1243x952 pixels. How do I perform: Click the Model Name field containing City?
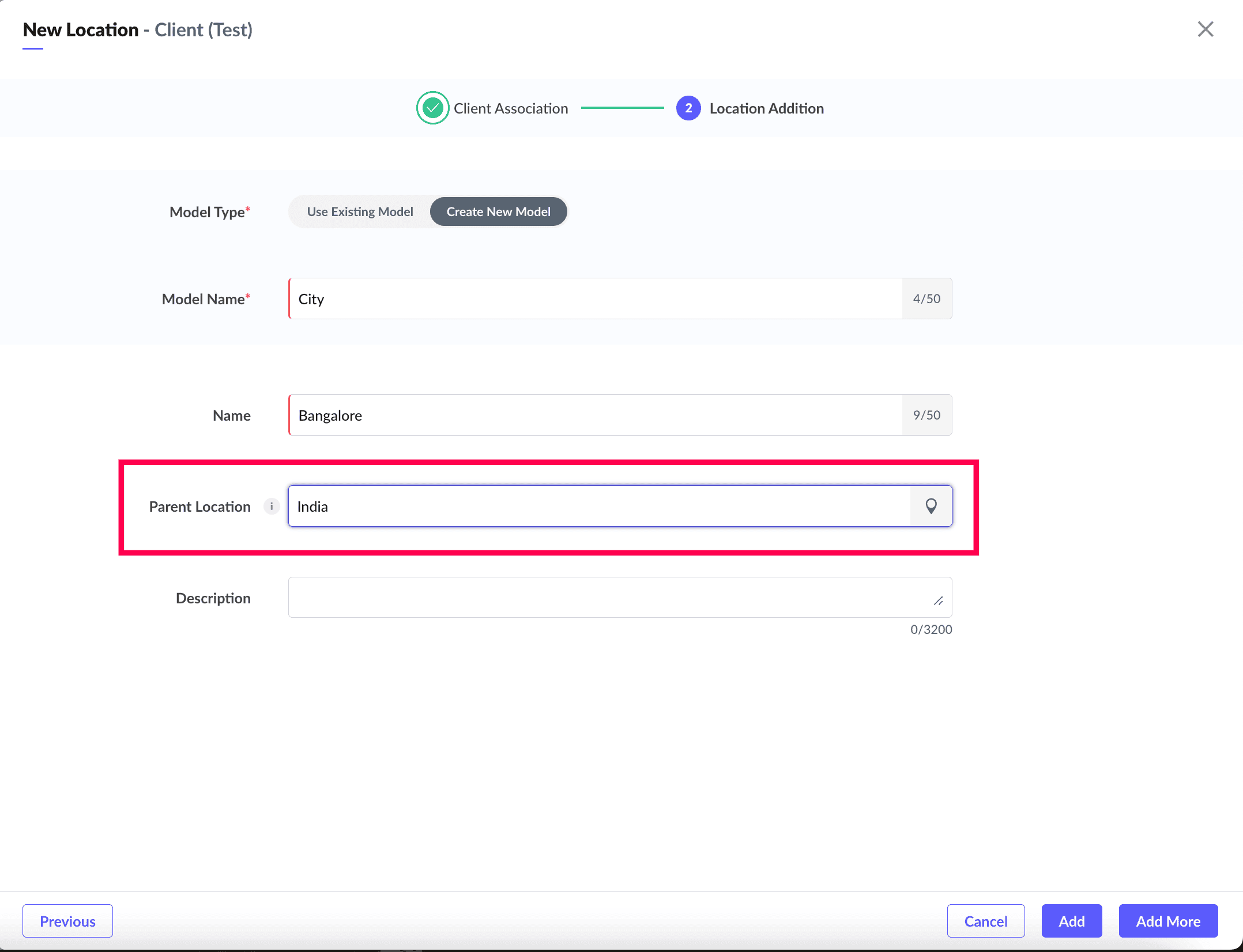594,299
